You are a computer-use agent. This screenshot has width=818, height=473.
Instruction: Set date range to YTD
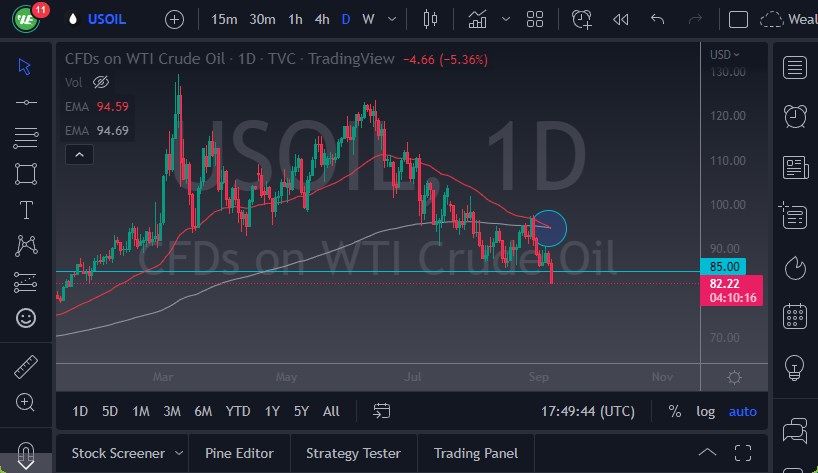238,411
